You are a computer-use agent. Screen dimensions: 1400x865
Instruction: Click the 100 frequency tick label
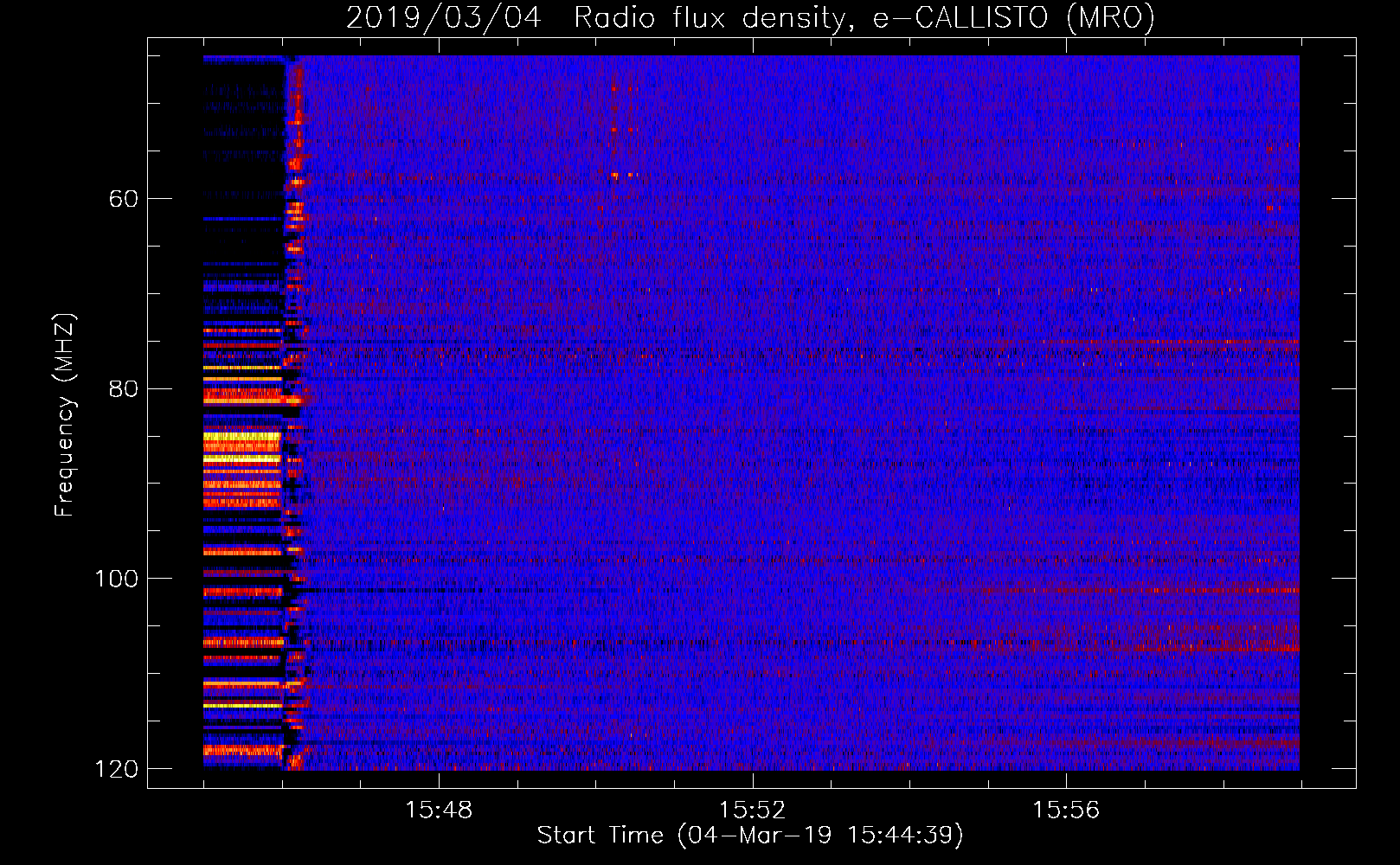tap(117, 579)
